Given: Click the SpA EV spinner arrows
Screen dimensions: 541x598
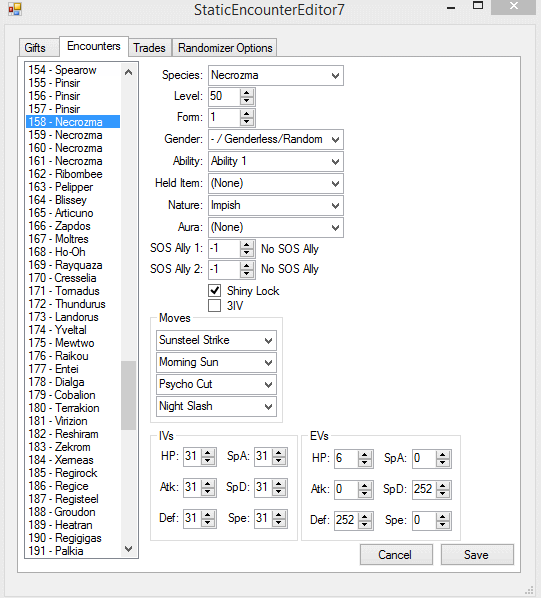Looking at the screenshot, I should pyautogui.click(x=443, y=458).
